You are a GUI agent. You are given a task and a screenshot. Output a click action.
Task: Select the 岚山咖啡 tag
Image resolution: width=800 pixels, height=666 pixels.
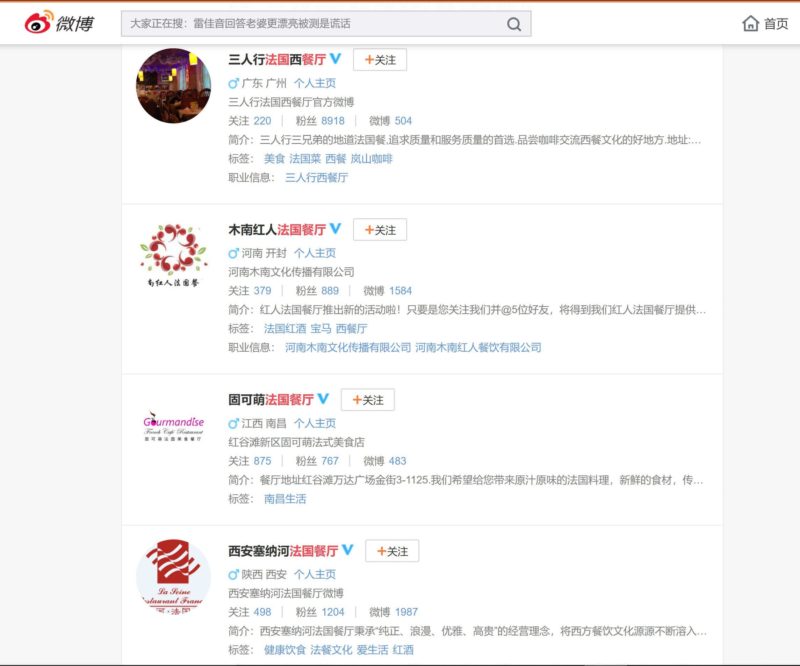(x=371, y=159)
